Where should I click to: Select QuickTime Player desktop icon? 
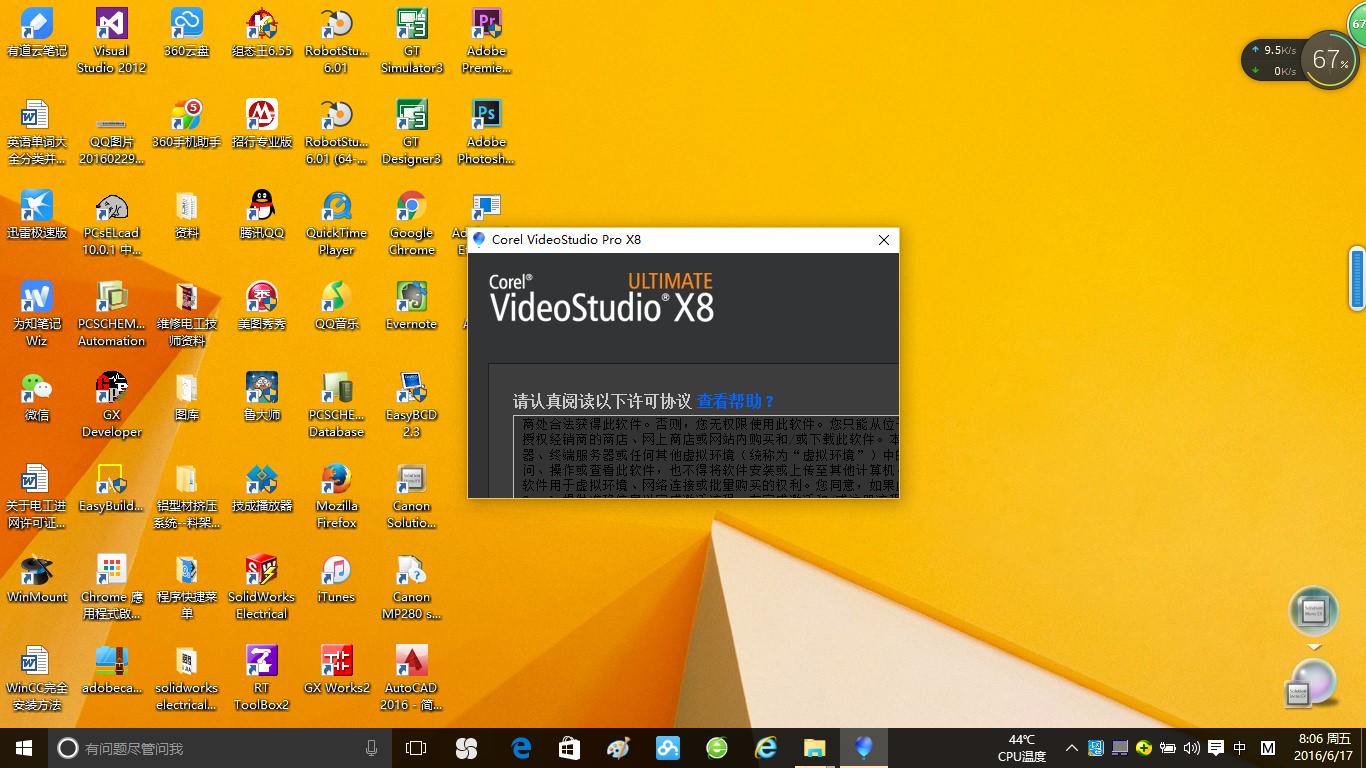point(337,223)
